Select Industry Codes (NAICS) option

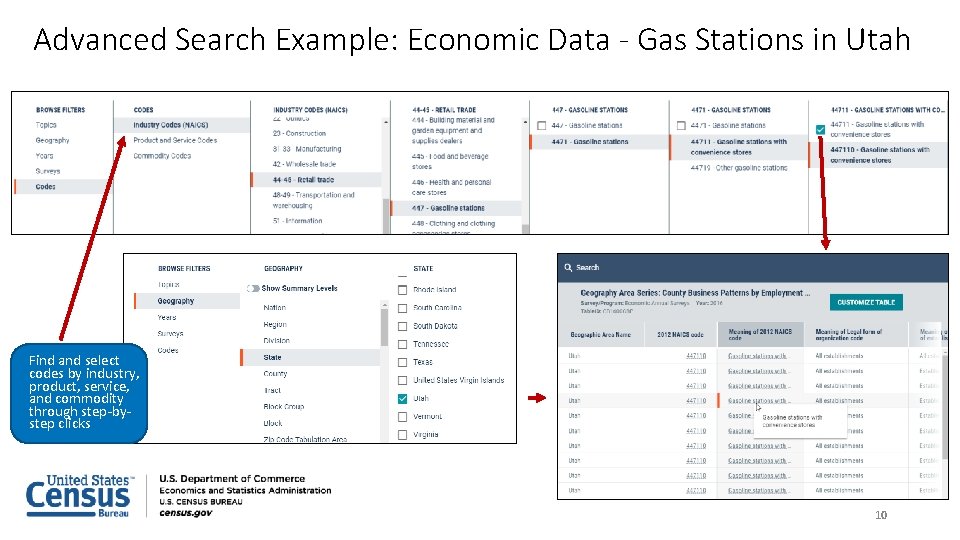(x=171, y=125)
